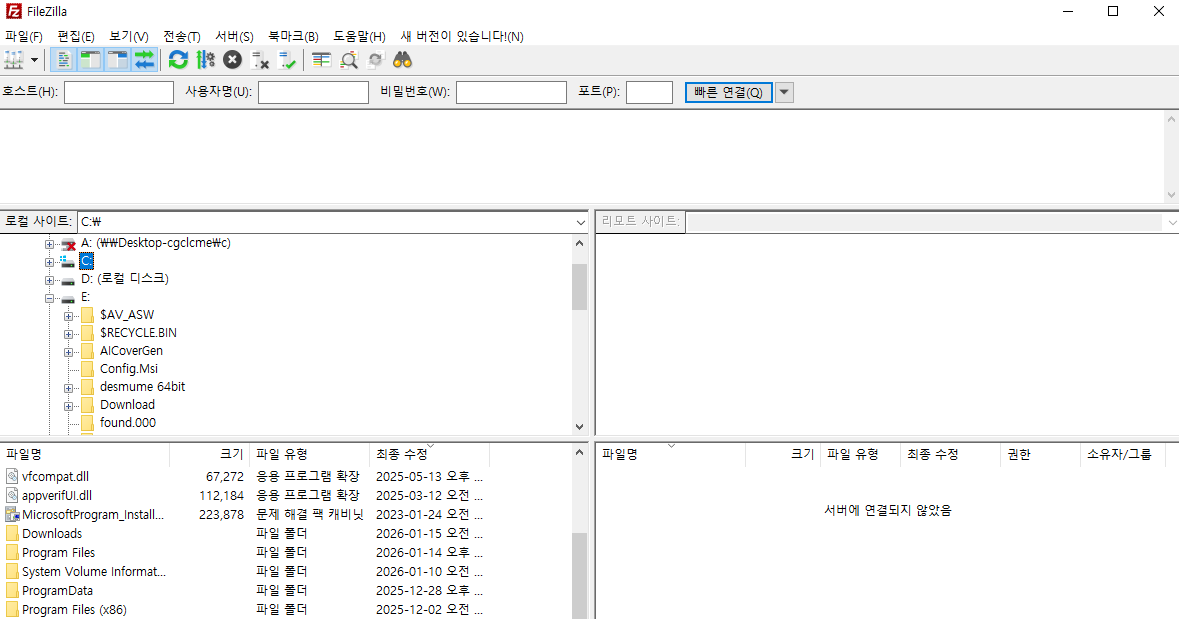The height and width of the screenshot is (619, 1179).
Task: Open the 도움말(H) menu
Action: tap(359, 36)
